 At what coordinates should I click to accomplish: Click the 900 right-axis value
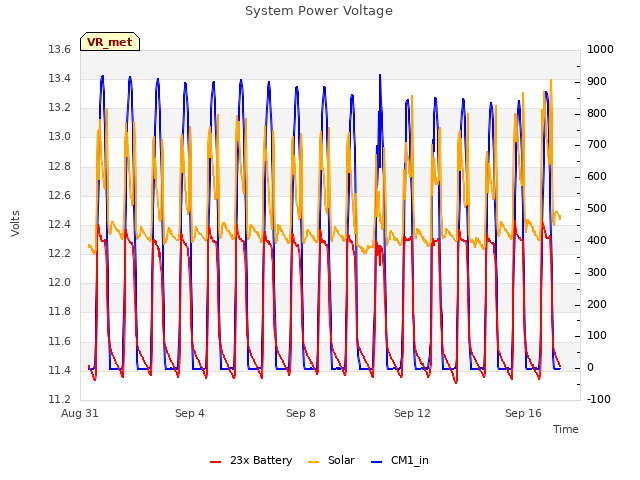point(597,81)
